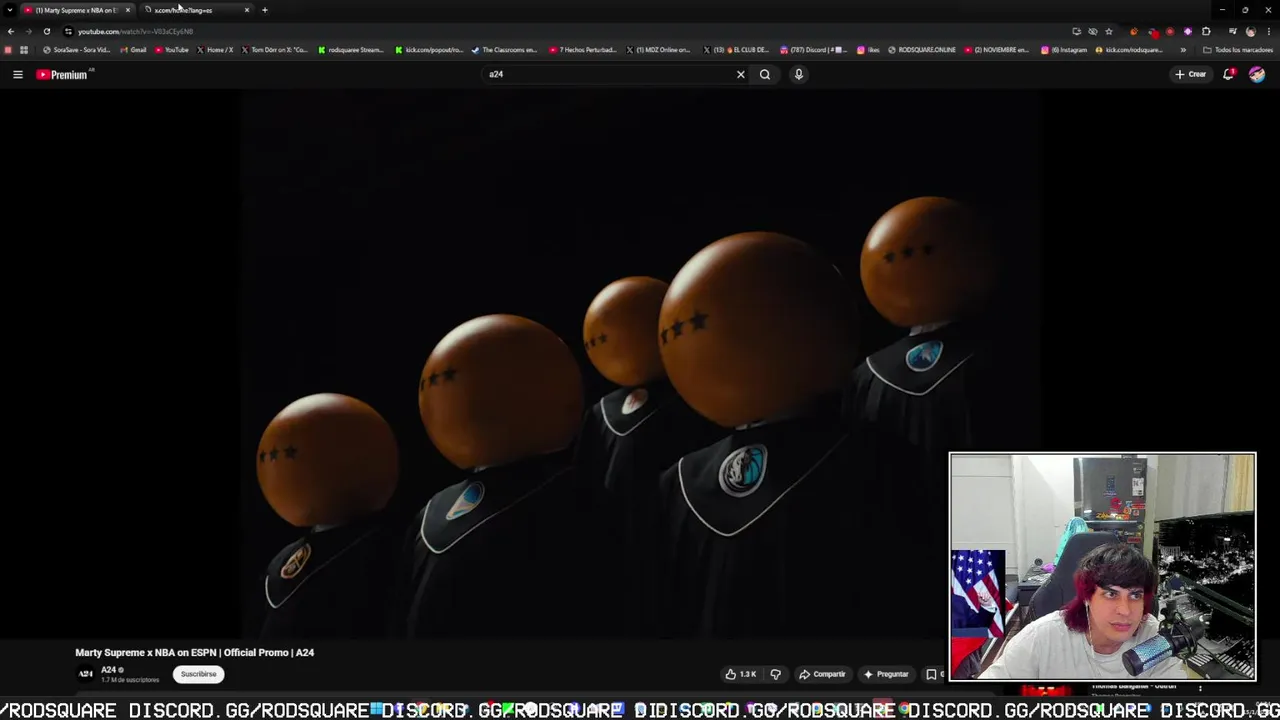1280x720 pixels.
Task: Open the MDZ Online bookmark
Action: 660,50
